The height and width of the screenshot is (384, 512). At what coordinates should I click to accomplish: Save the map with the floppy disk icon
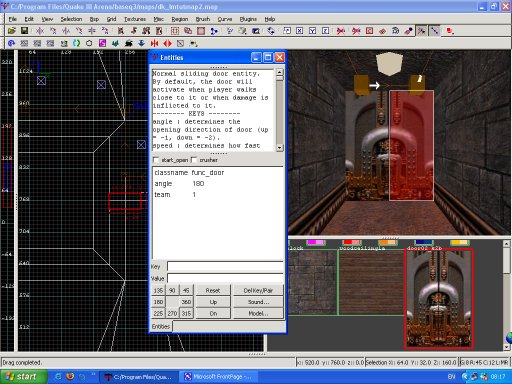tap(24, 31)
